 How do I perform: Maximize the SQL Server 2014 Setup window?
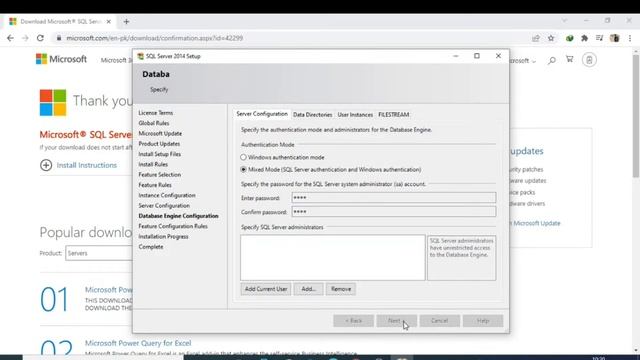pos(477,56)
